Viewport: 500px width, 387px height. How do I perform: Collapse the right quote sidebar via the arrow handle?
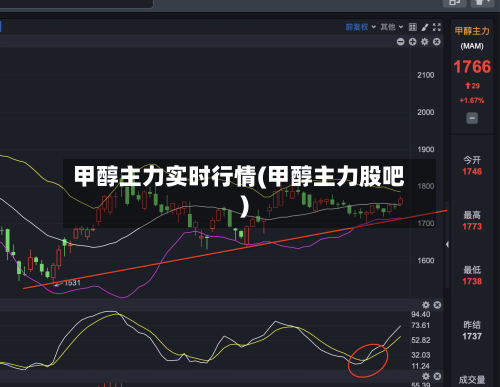447,244
